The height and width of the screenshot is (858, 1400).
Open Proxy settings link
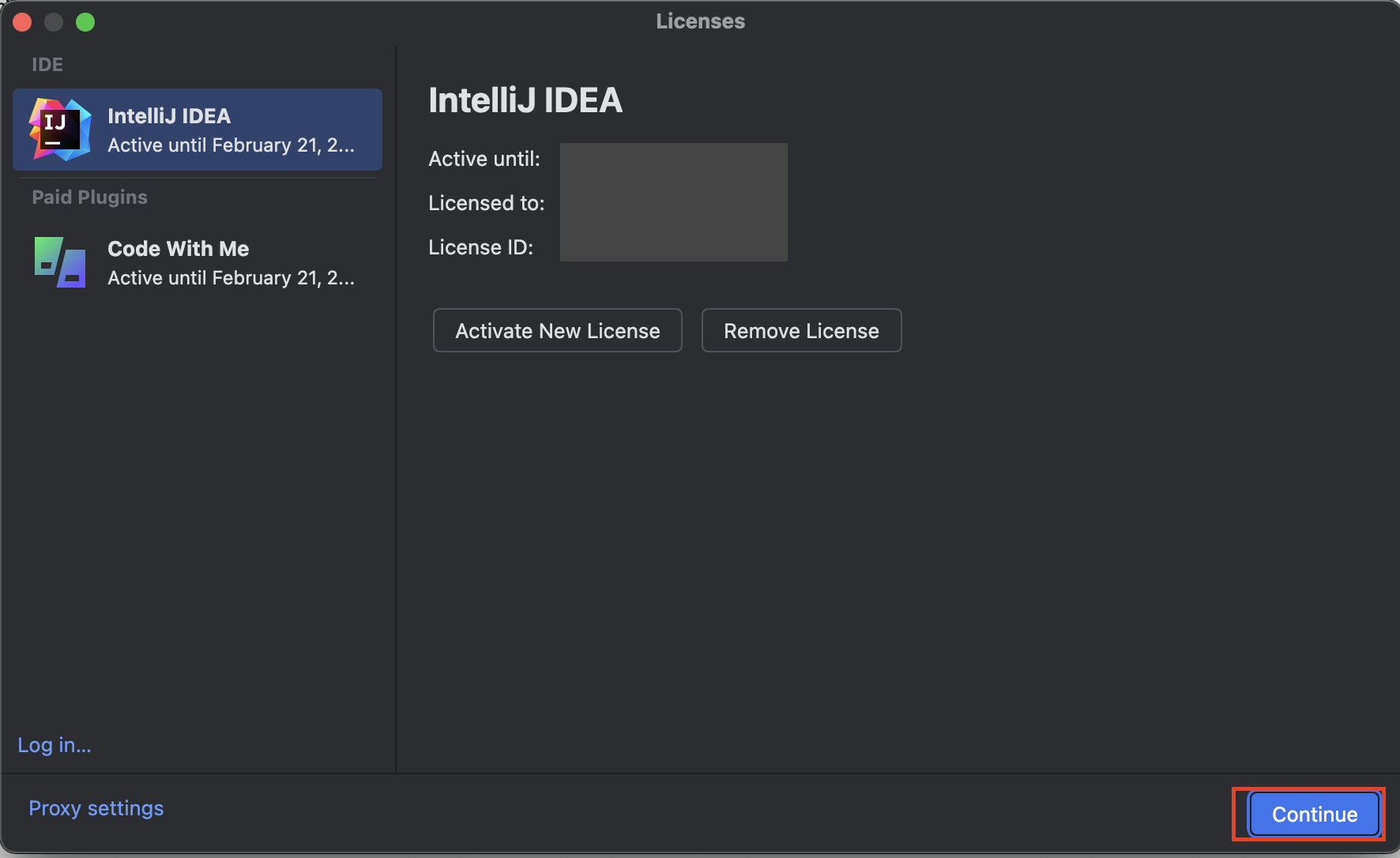coord(96,808)
